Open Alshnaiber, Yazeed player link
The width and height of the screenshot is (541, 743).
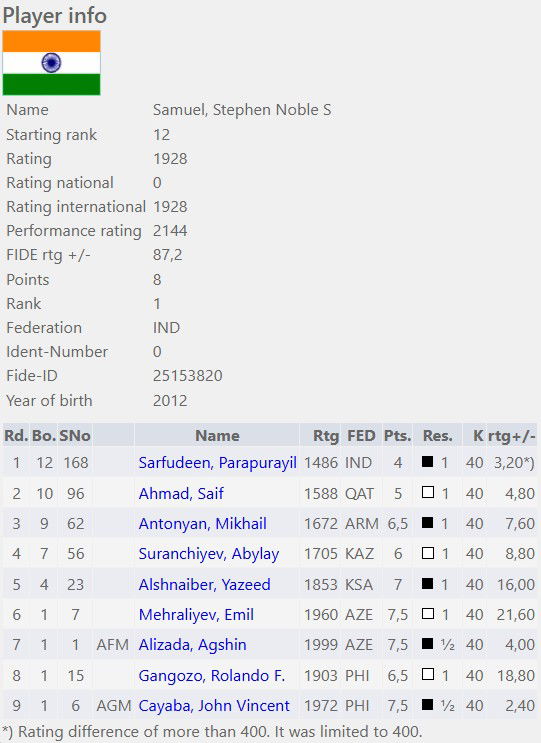pos(204,584)
